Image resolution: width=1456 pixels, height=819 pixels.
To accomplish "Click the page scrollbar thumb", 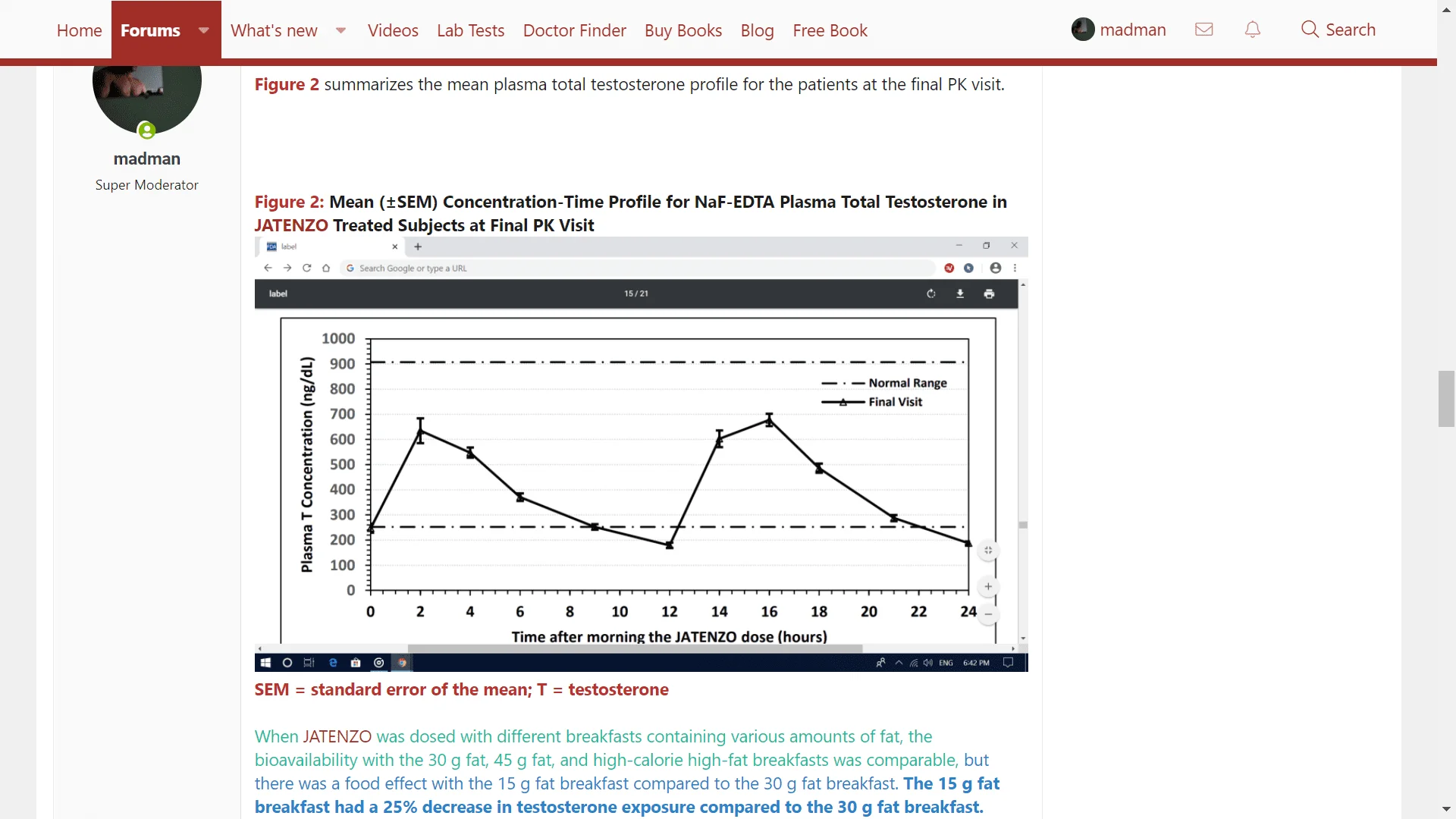I will click(1446, 399).
